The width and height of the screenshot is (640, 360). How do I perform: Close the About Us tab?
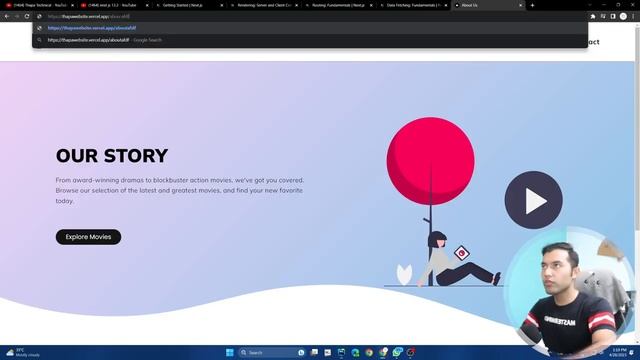tap(520, 5)
